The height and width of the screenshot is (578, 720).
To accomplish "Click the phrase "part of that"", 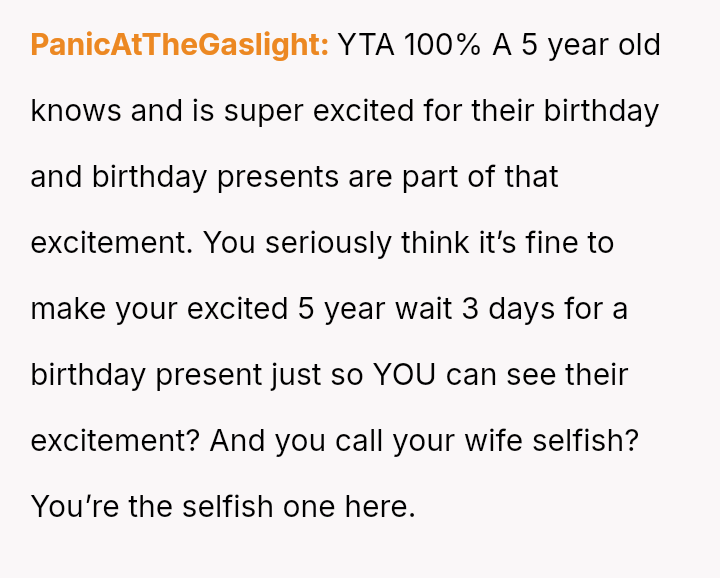I will pos(484,177).
